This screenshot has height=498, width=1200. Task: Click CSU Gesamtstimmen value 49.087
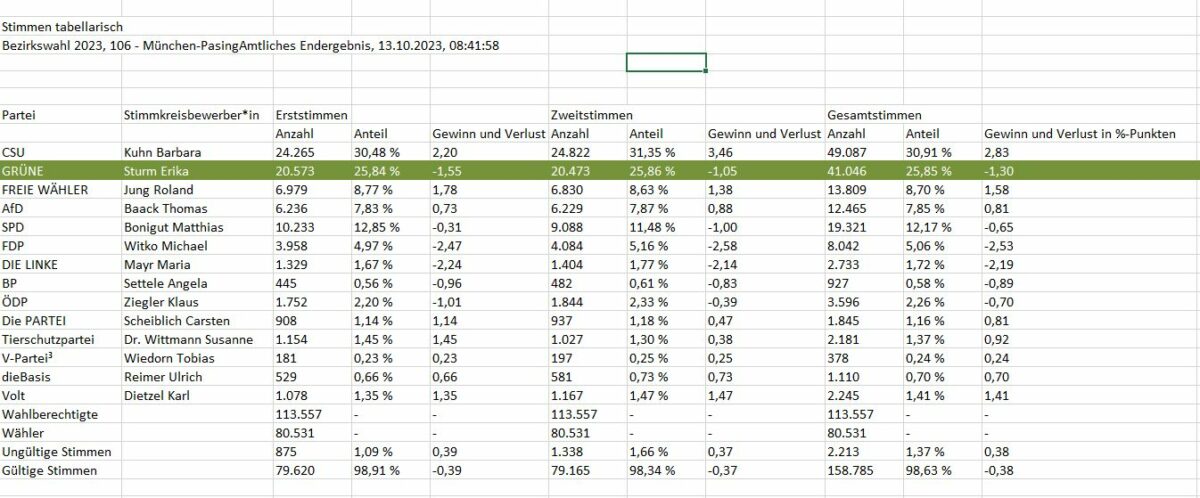[x=847, y=152]
